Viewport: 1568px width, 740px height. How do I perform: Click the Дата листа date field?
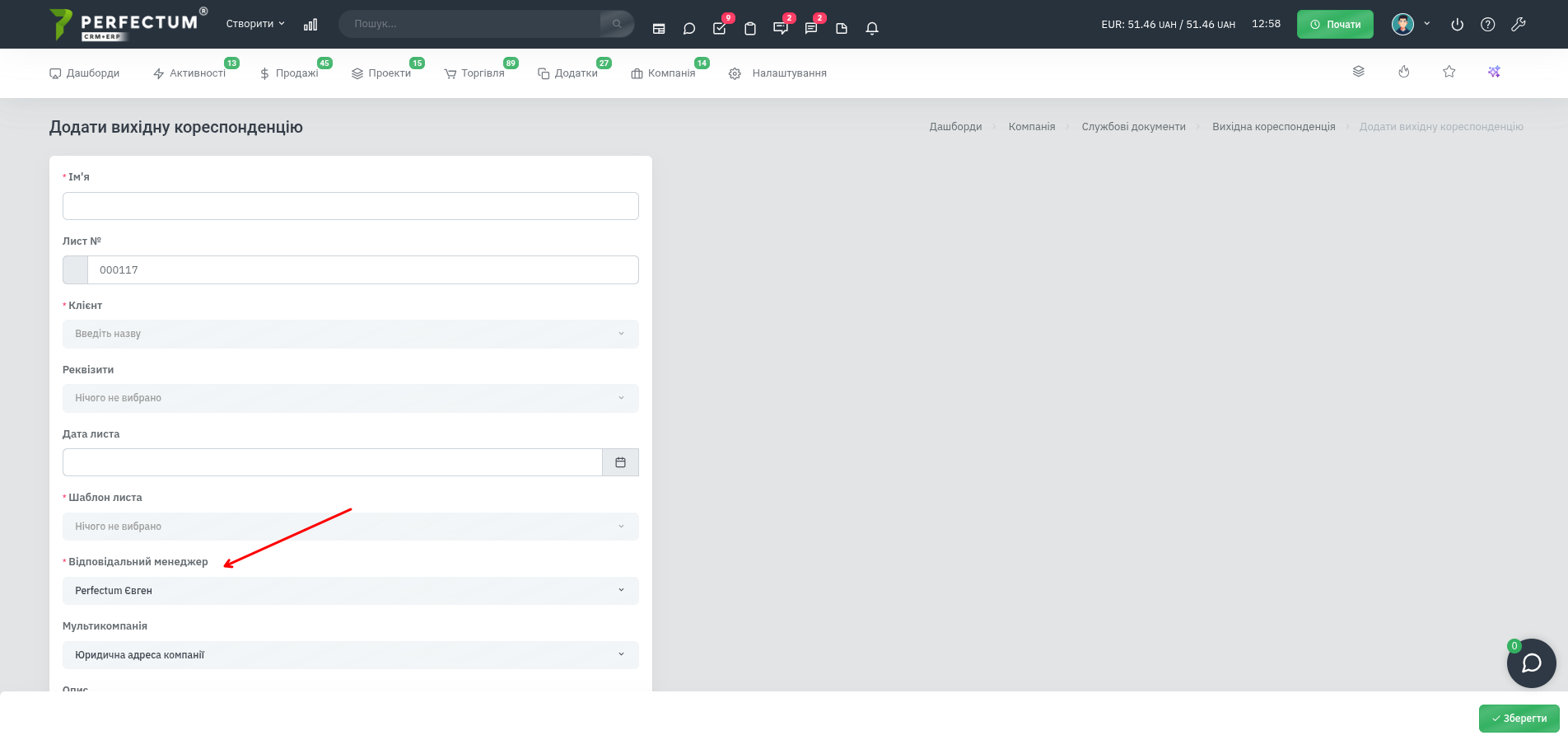(x=333, y=462)
